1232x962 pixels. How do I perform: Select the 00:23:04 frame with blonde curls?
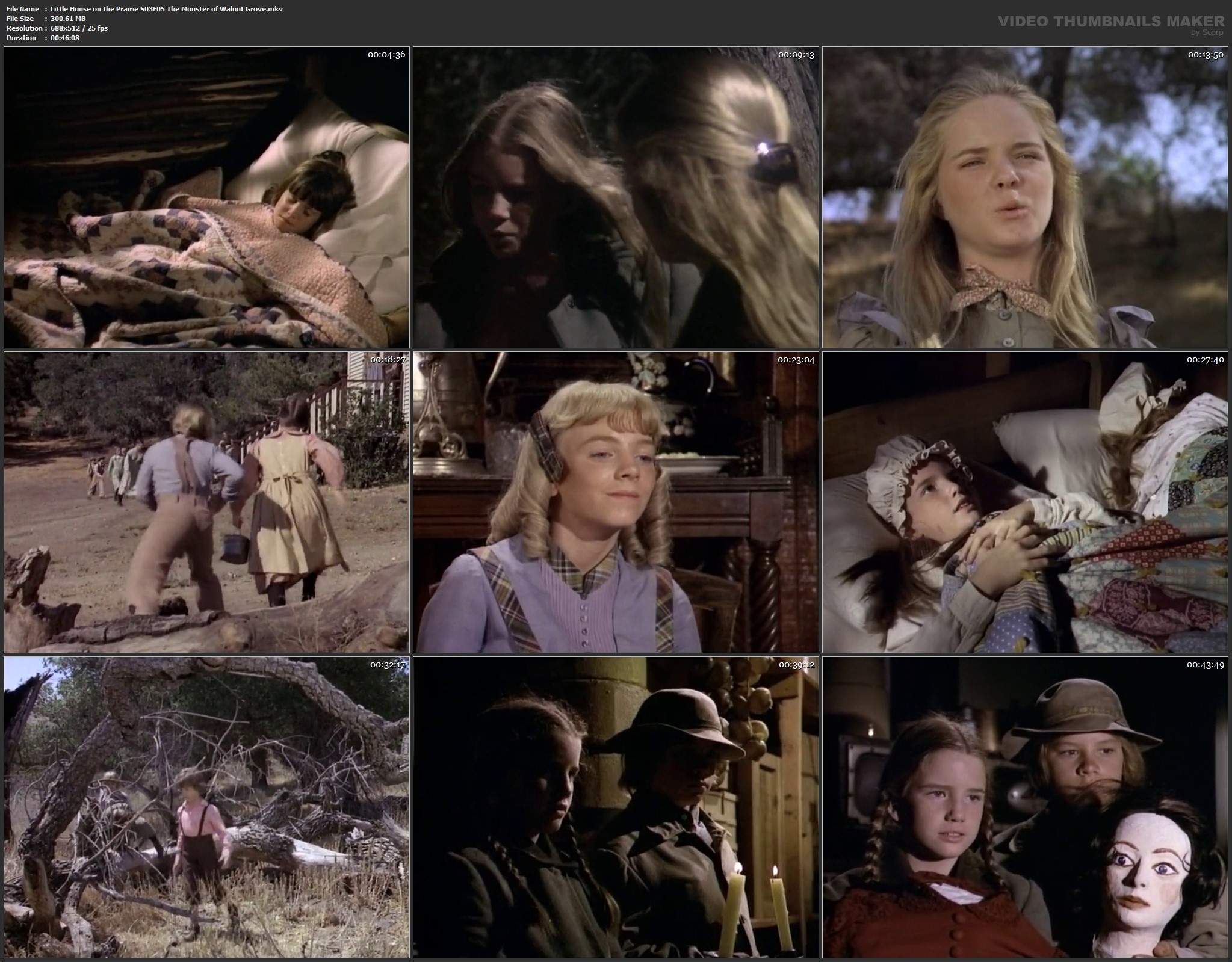click(616, 502)
